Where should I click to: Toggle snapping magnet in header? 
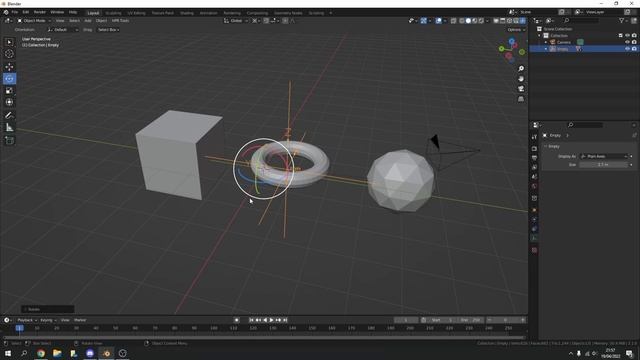(x=266, y=21)
